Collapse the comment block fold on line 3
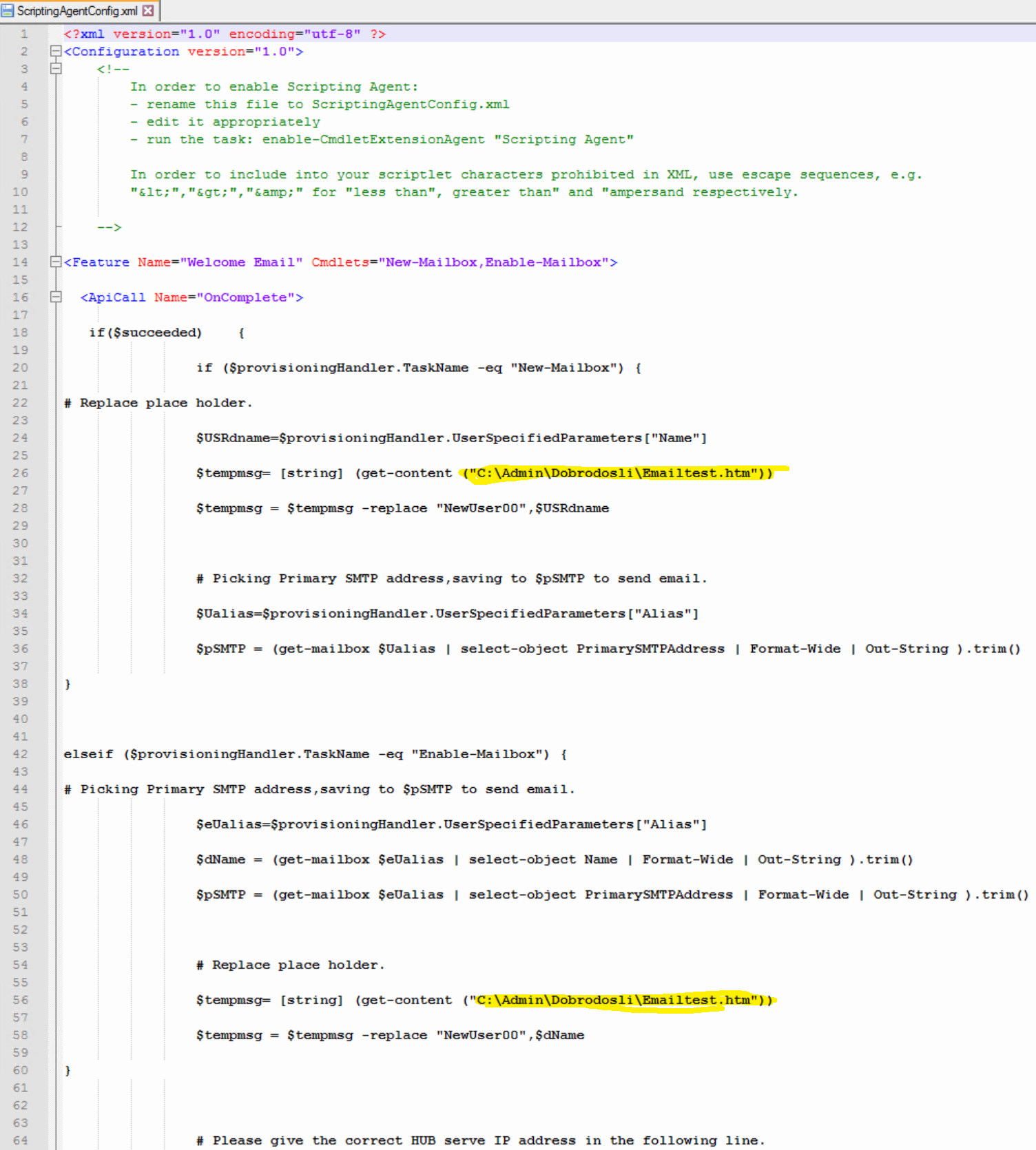The image size is (1036, 1150). click(56, 69)
